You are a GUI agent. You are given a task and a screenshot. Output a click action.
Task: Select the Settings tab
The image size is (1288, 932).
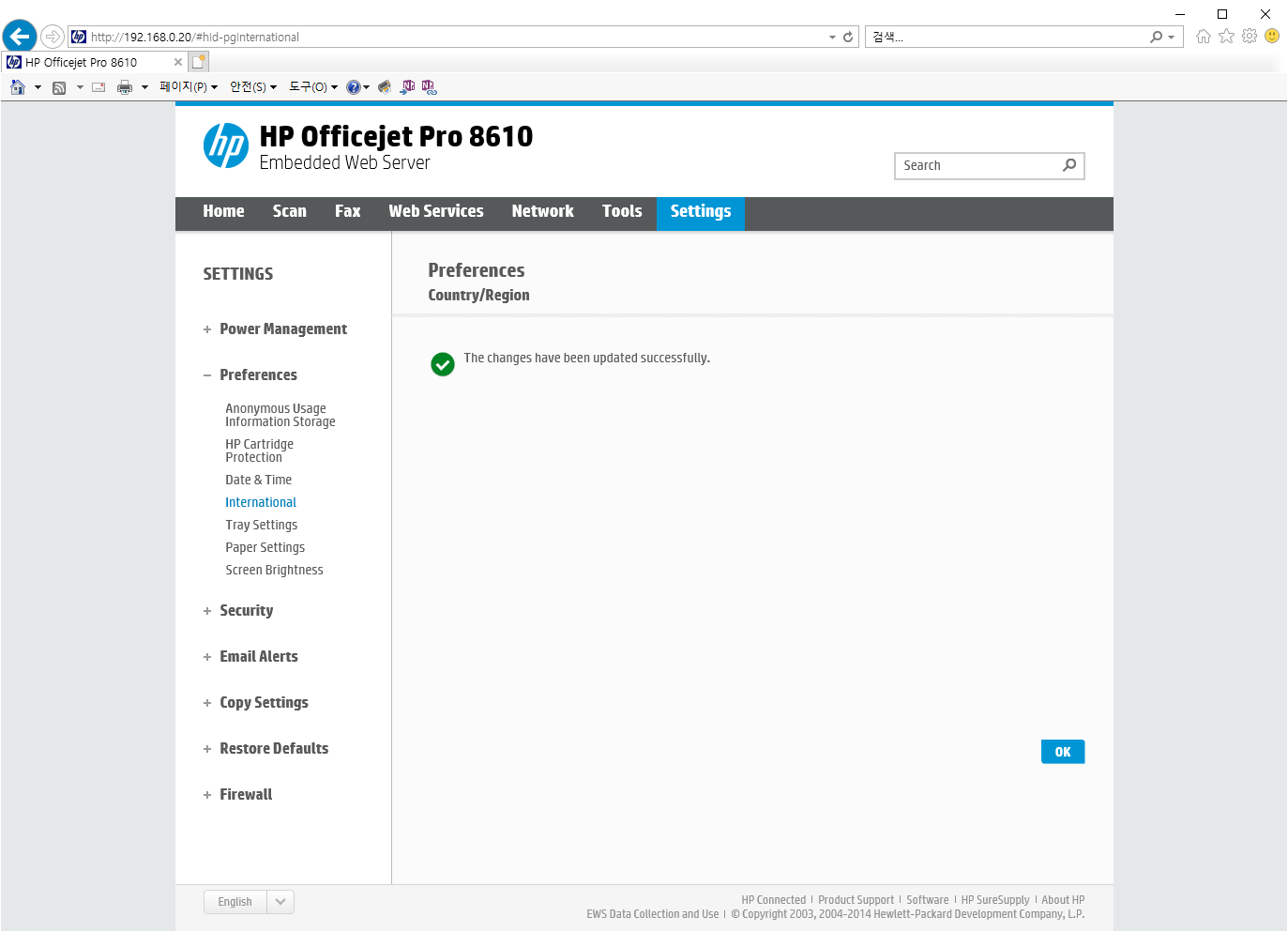click(701, 212)
